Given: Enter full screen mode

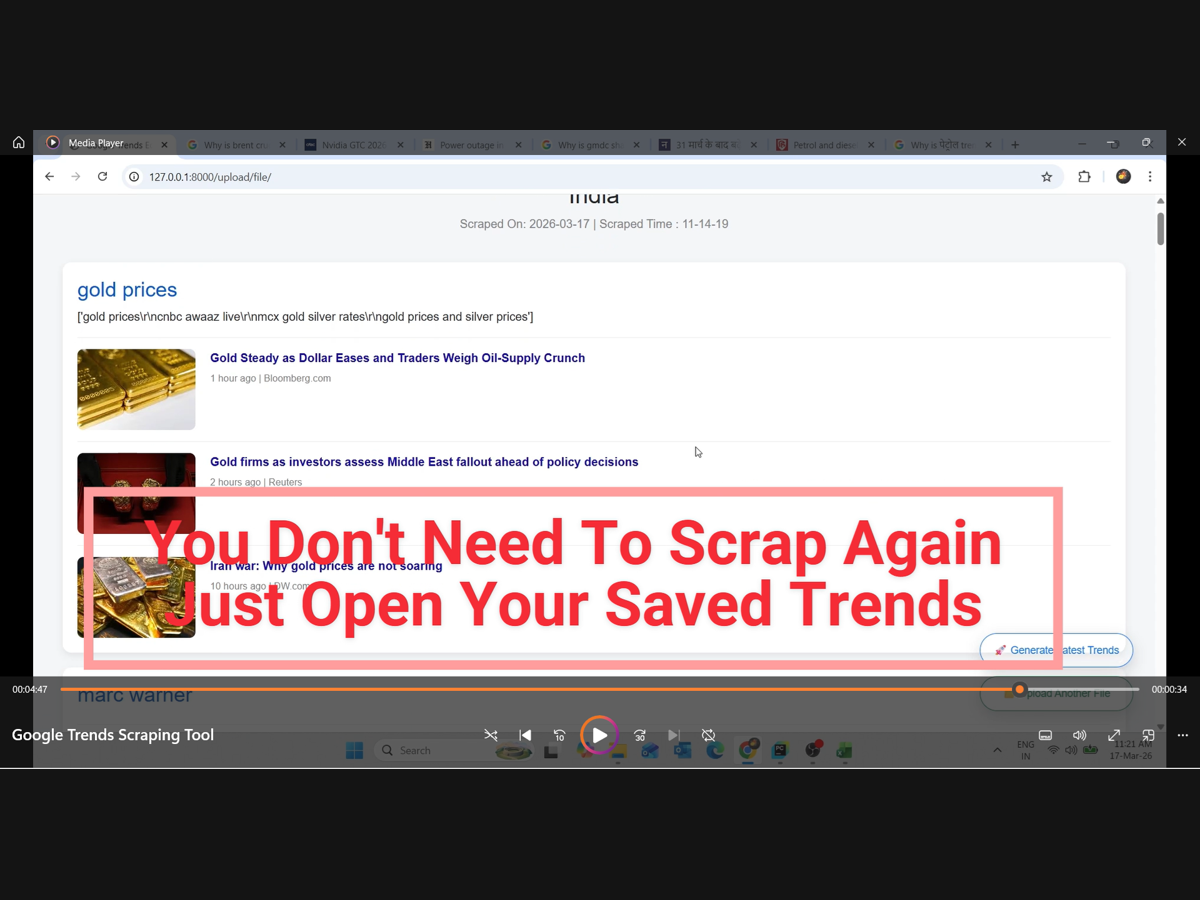Looking at the screenshot, I should pyautogui.click(x=1114, y=735).
